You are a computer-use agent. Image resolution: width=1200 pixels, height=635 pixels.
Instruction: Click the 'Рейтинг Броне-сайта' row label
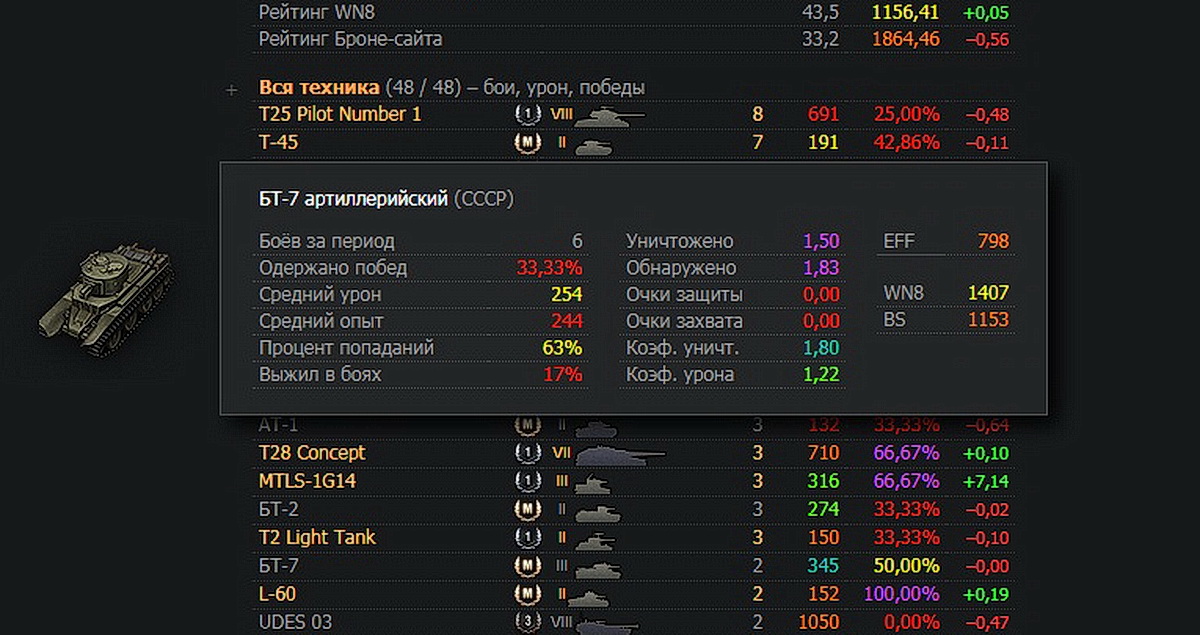coord(350,40)
